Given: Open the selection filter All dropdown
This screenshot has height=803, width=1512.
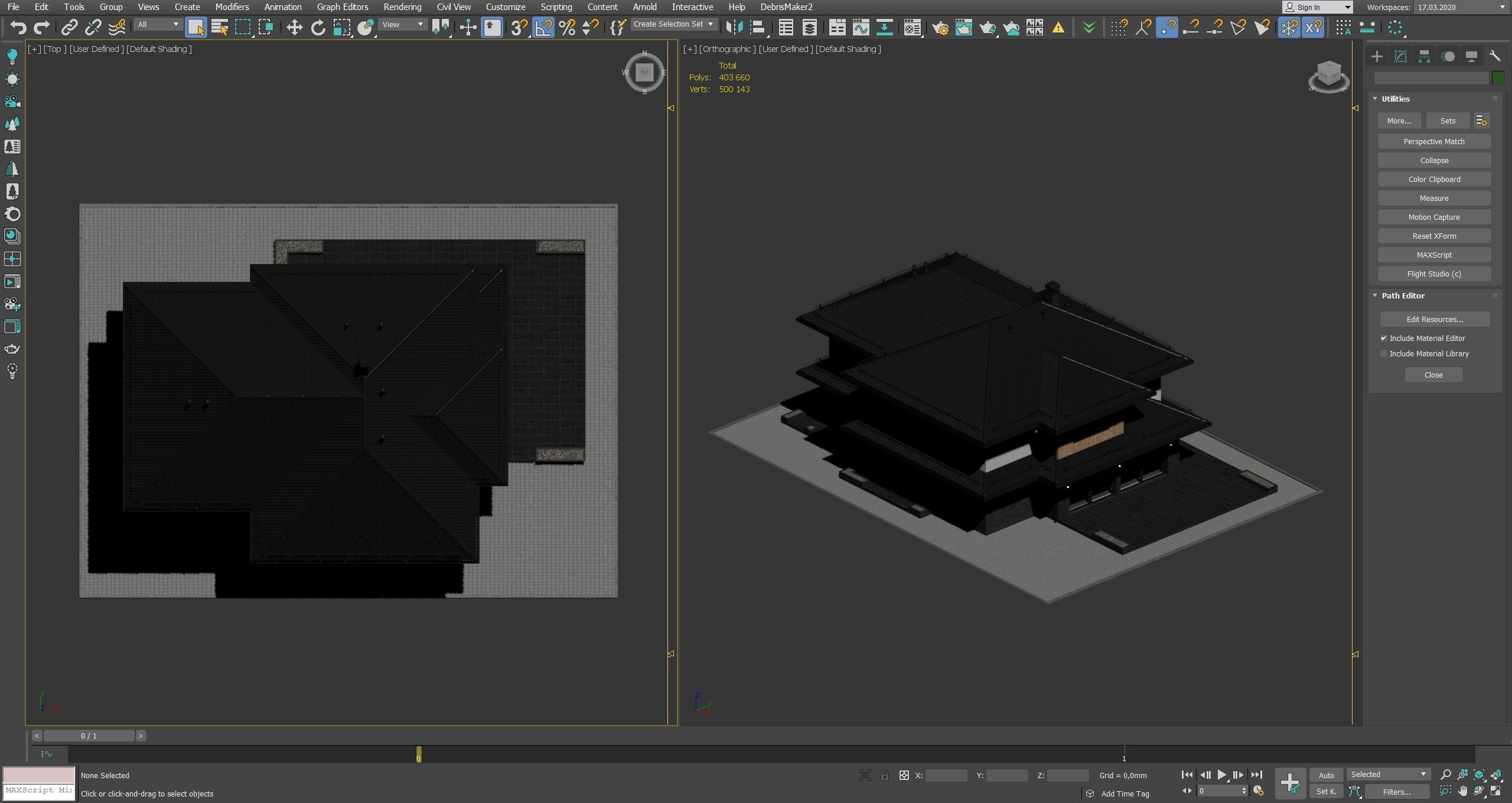Looking at the screenshot, I should 158,24.
